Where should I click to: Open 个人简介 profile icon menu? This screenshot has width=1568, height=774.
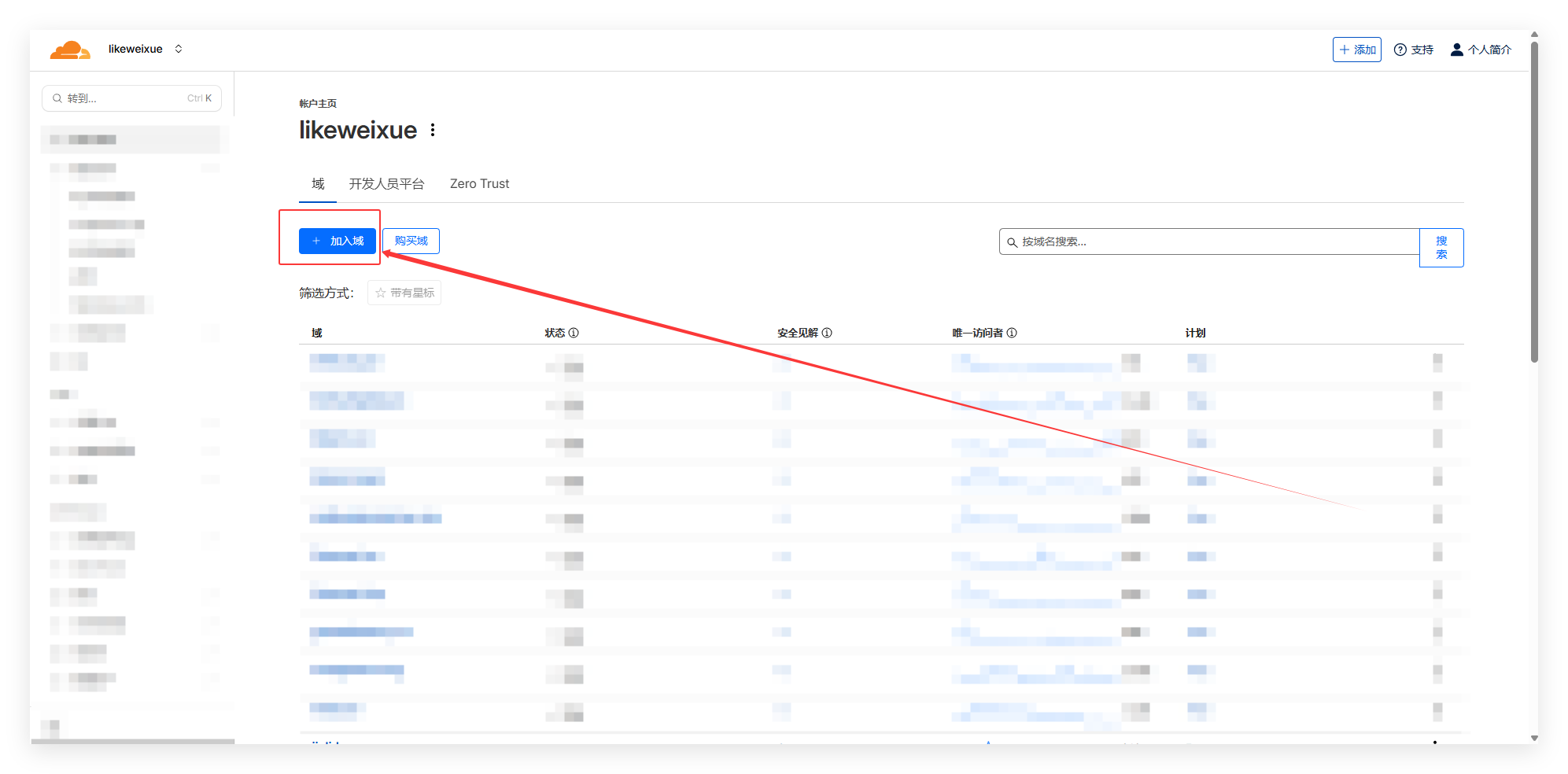pos(1456,50)
